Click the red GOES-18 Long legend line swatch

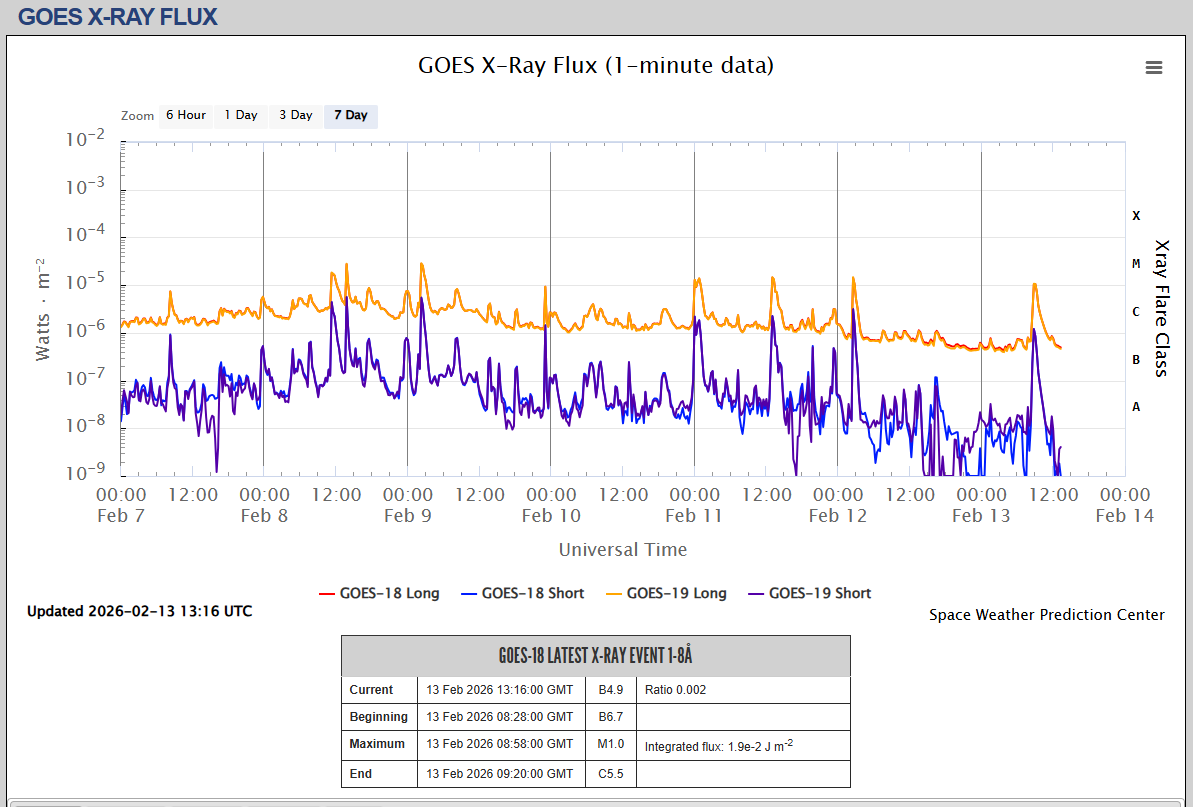click(327, 593)
